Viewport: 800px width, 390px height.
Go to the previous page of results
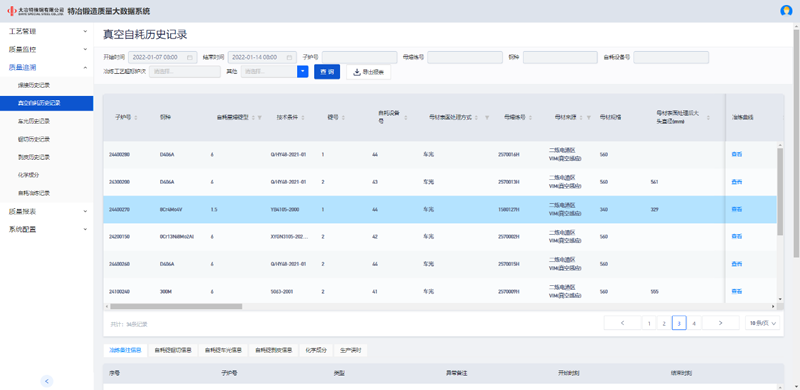[x=622, y=323]
